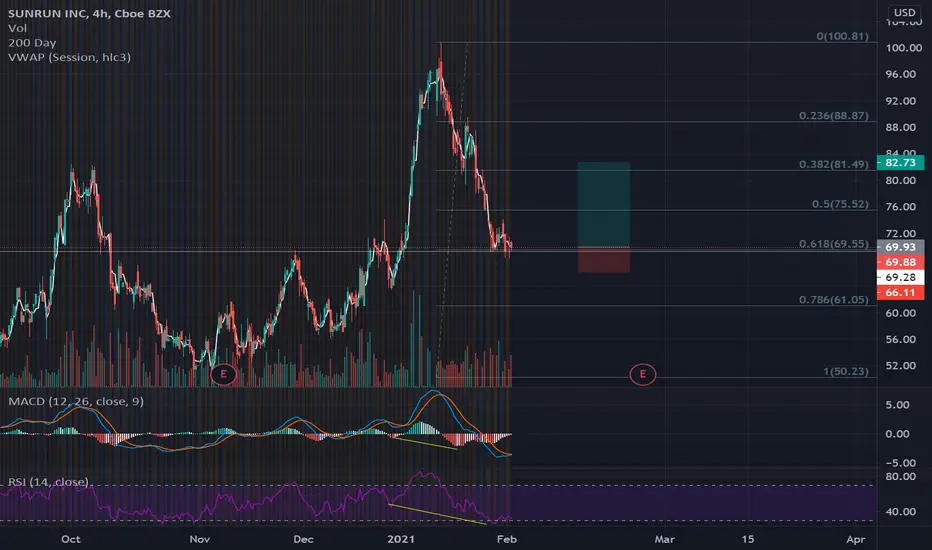Click the USD currency button

pyautogui.click(x=905, y=12)
